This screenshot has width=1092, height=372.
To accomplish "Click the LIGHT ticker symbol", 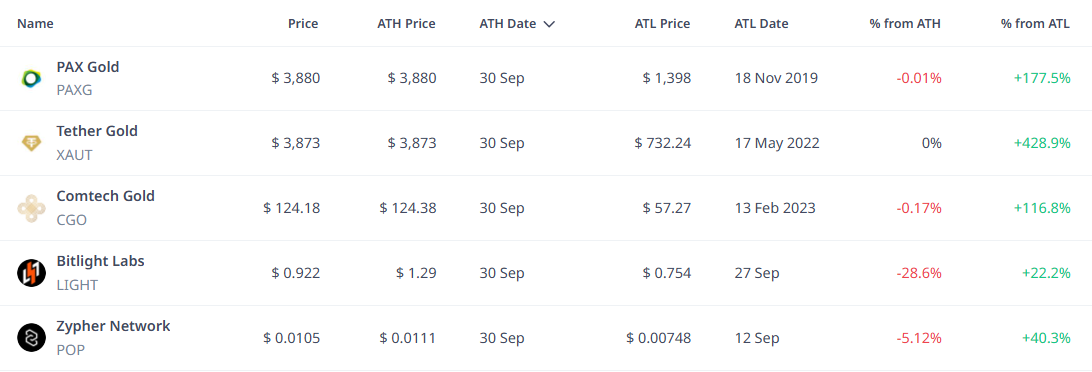I will (x=77, y=285).
